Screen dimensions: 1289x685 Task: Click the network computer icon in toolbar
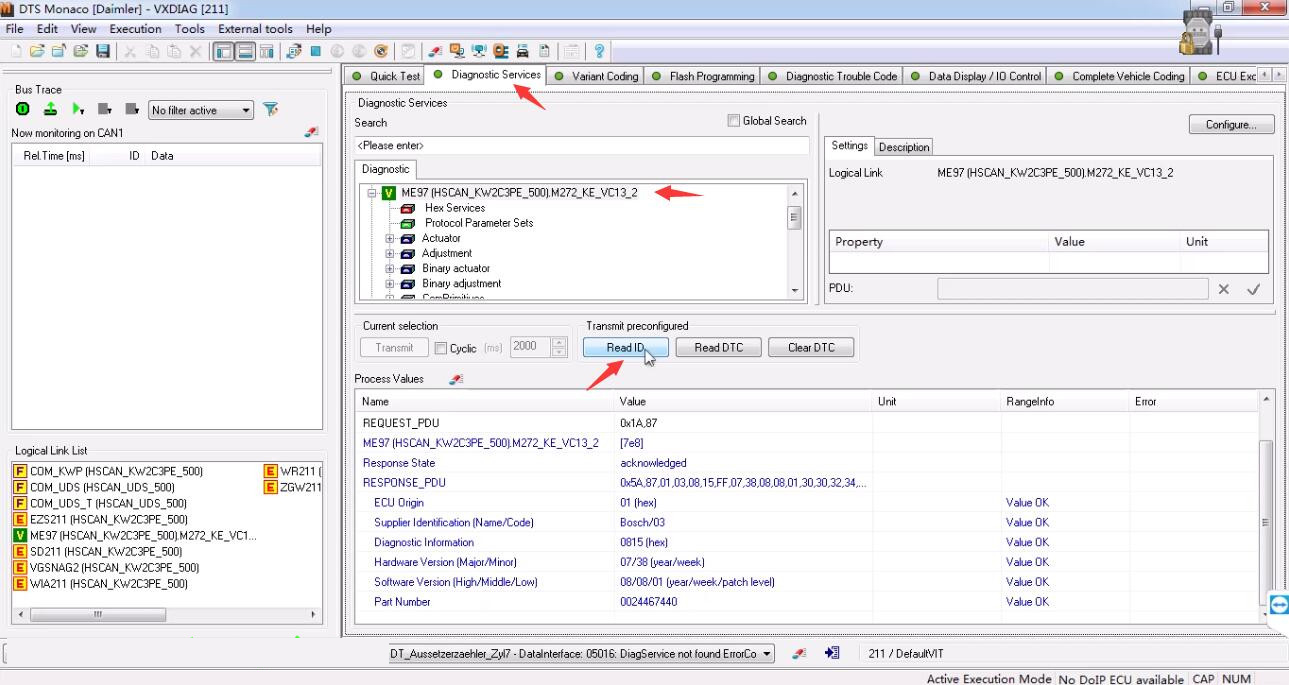(x=478, y=50)
